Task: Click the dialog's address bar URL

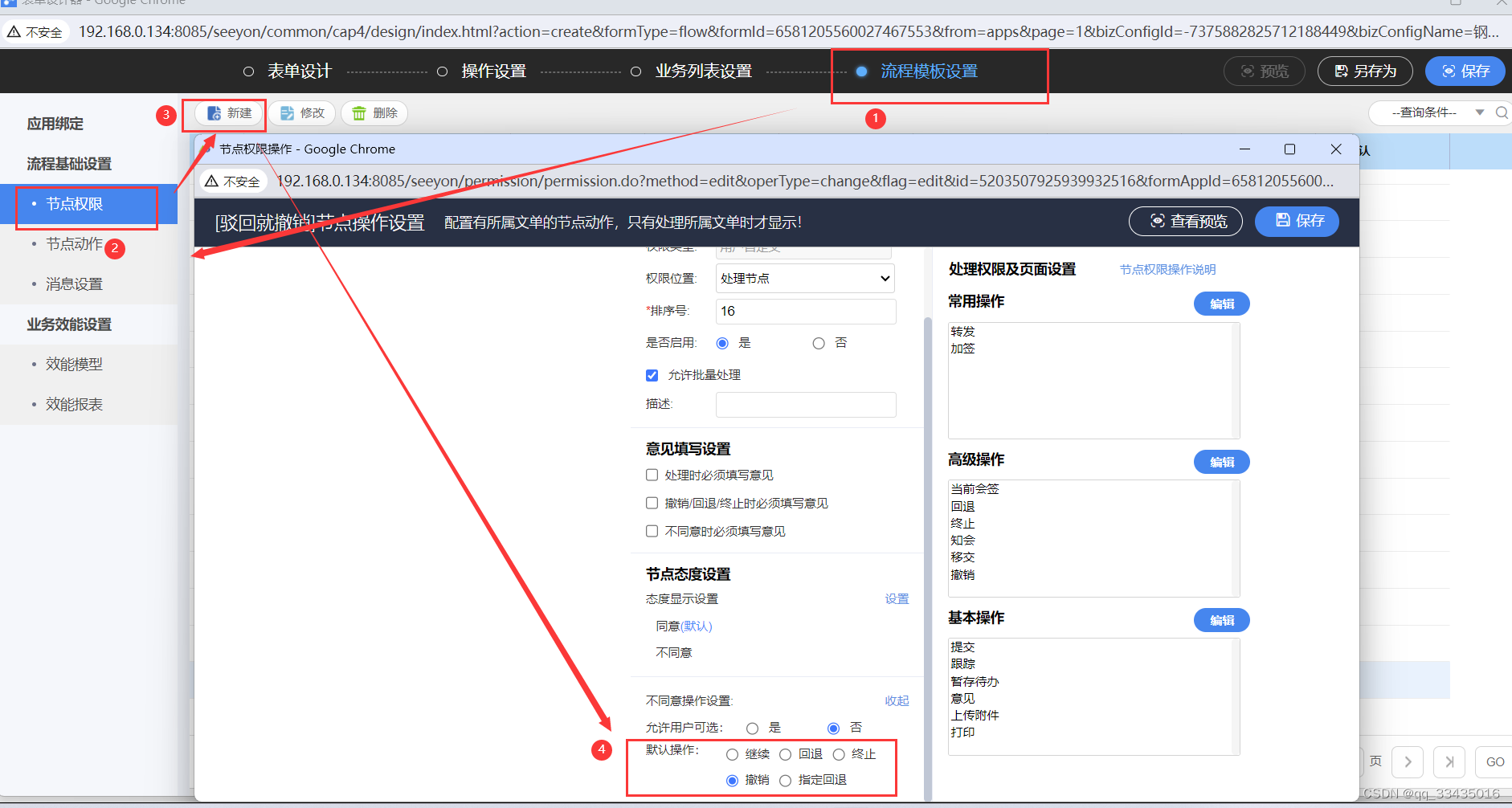Action: click(x=805, y=182)
